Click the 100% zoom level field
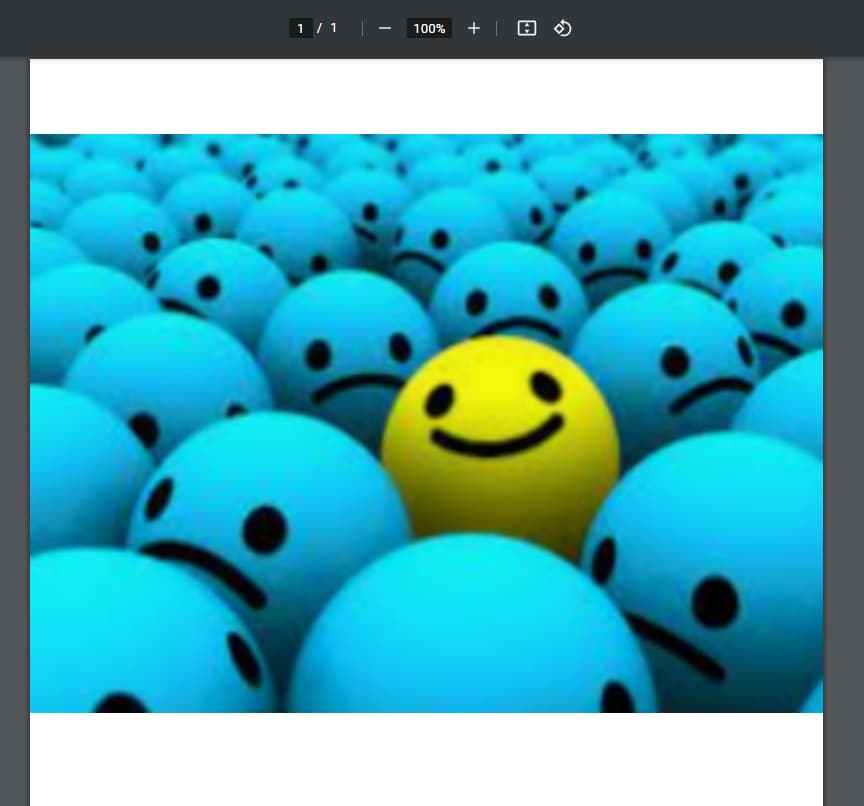Viewport: 864px width, 806px height. click(x=429, y=28)
